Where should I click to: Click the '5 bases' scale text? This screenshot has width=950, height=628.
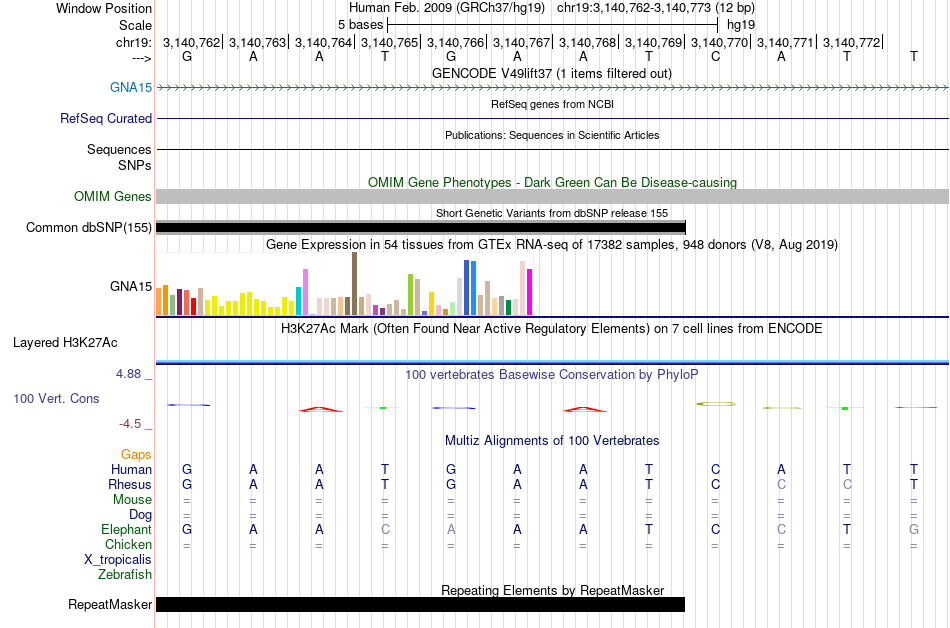tap(360, 25)
